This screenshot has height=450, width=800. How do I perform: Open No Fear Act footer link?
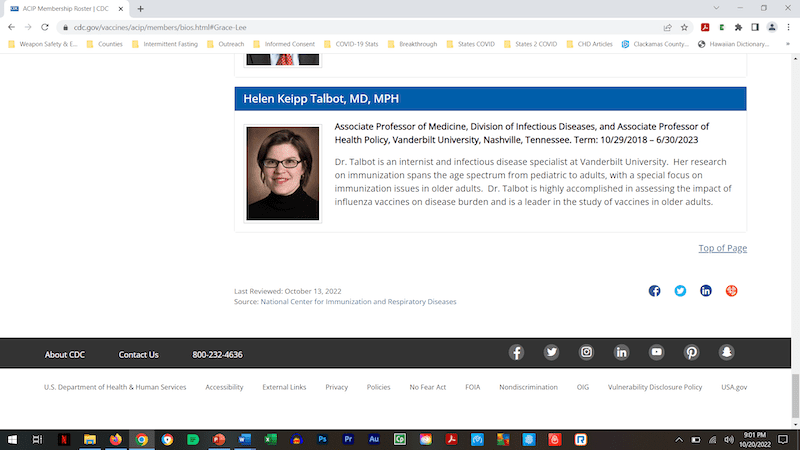click(x=428, y=387)
